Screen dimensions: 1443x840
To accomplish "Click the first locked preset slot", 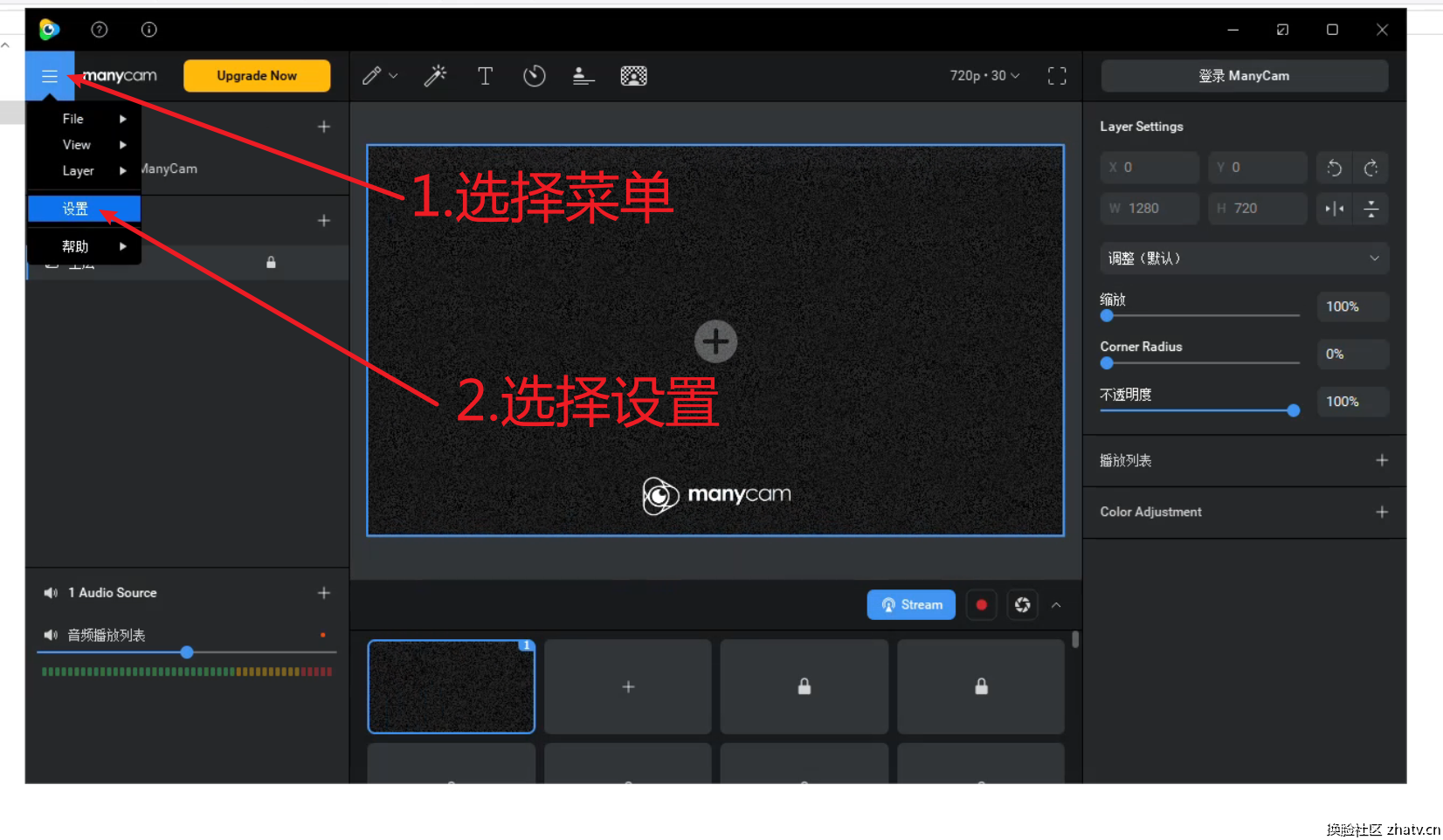I will 804,687.
